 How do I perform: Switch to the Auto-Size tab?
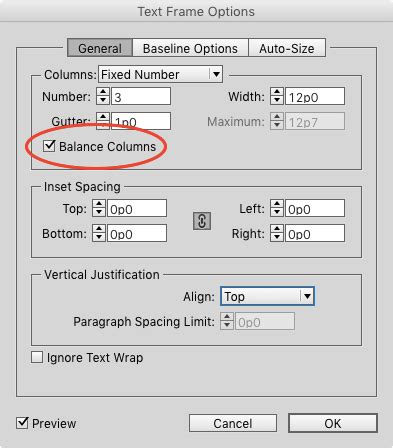click(287, 48)
